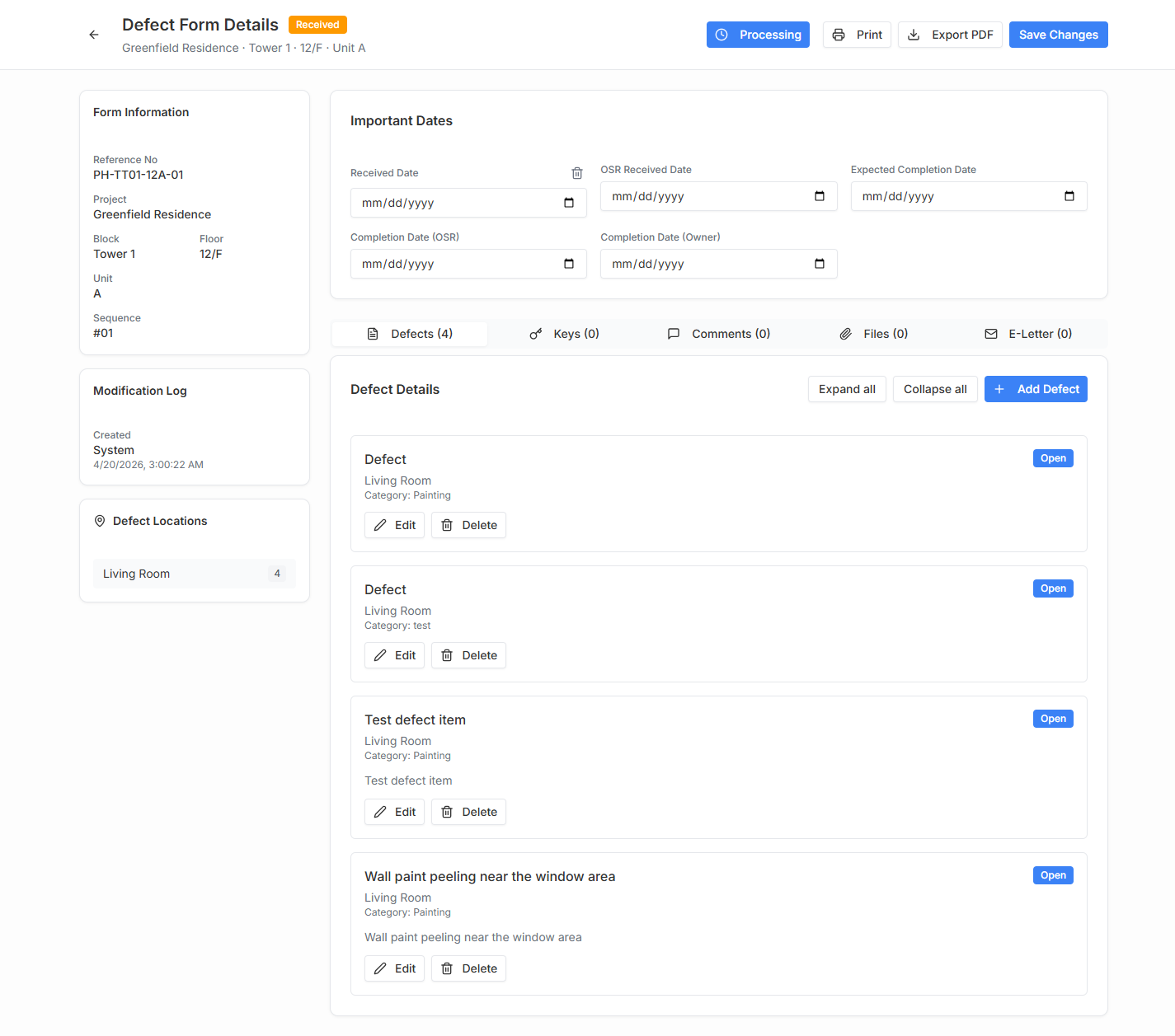This screenshot has width=1175, height=1036.
Task: Open calendar picker for Received Date
Action: click(569, 203)
